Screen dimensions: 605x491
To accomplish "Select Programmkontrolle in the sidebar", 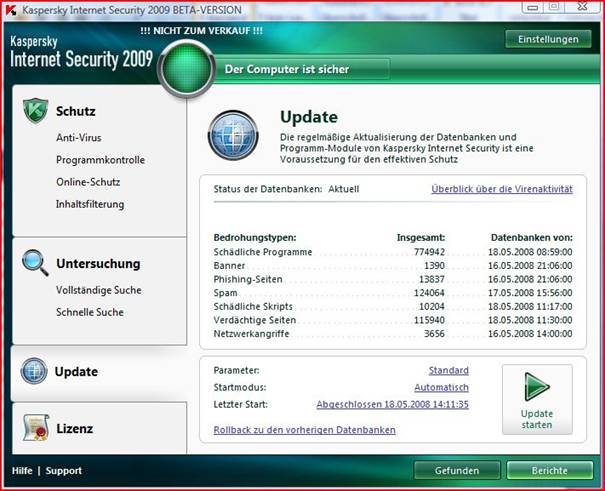I will tap(100, 160).
